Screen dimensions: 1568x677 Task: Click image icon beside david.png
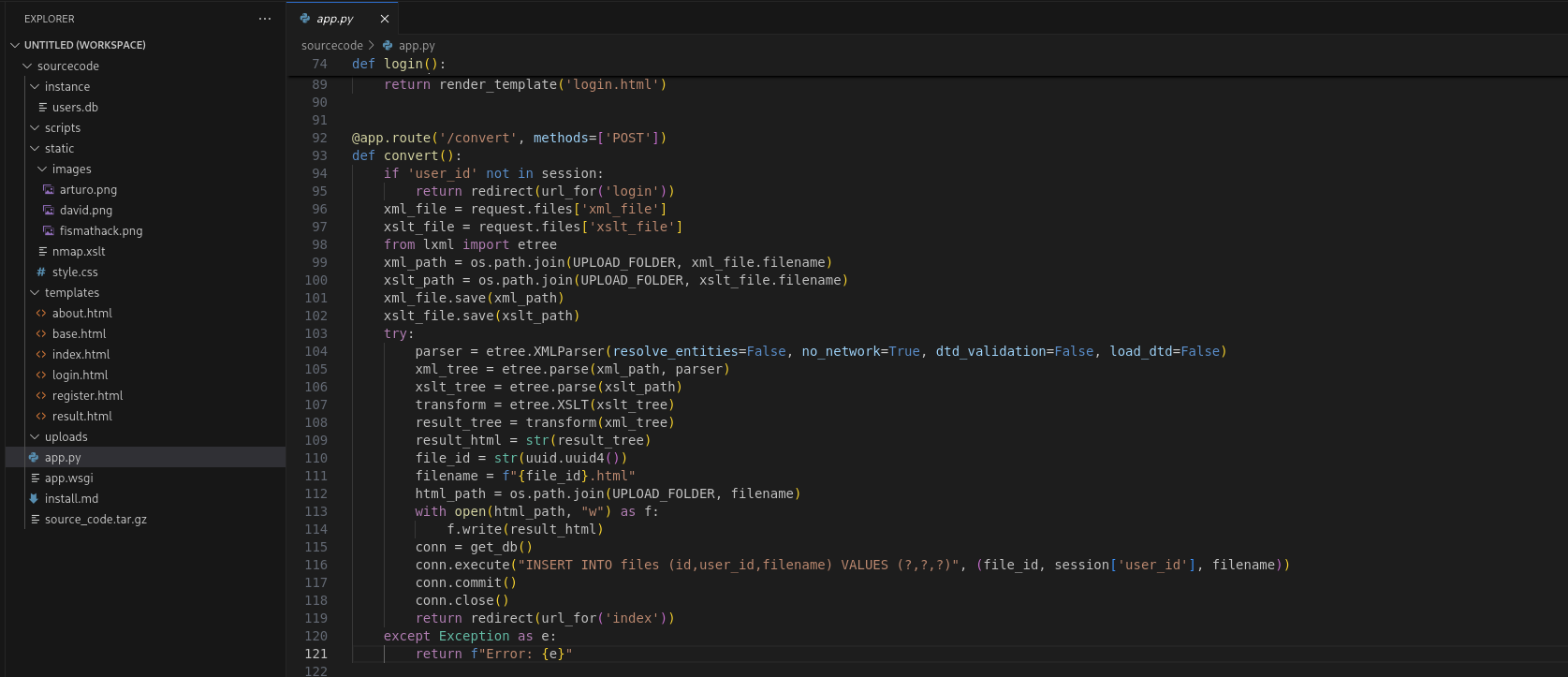49,211
